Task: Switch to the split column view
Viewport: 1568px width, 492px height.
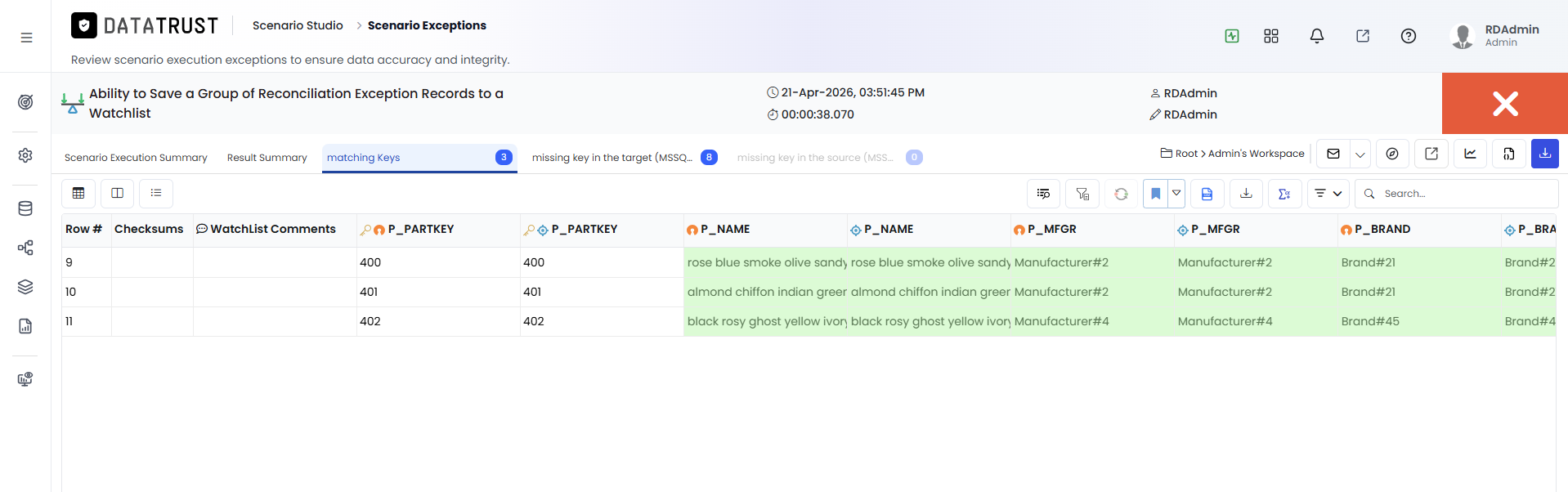Action: click(x=118, y=193)
